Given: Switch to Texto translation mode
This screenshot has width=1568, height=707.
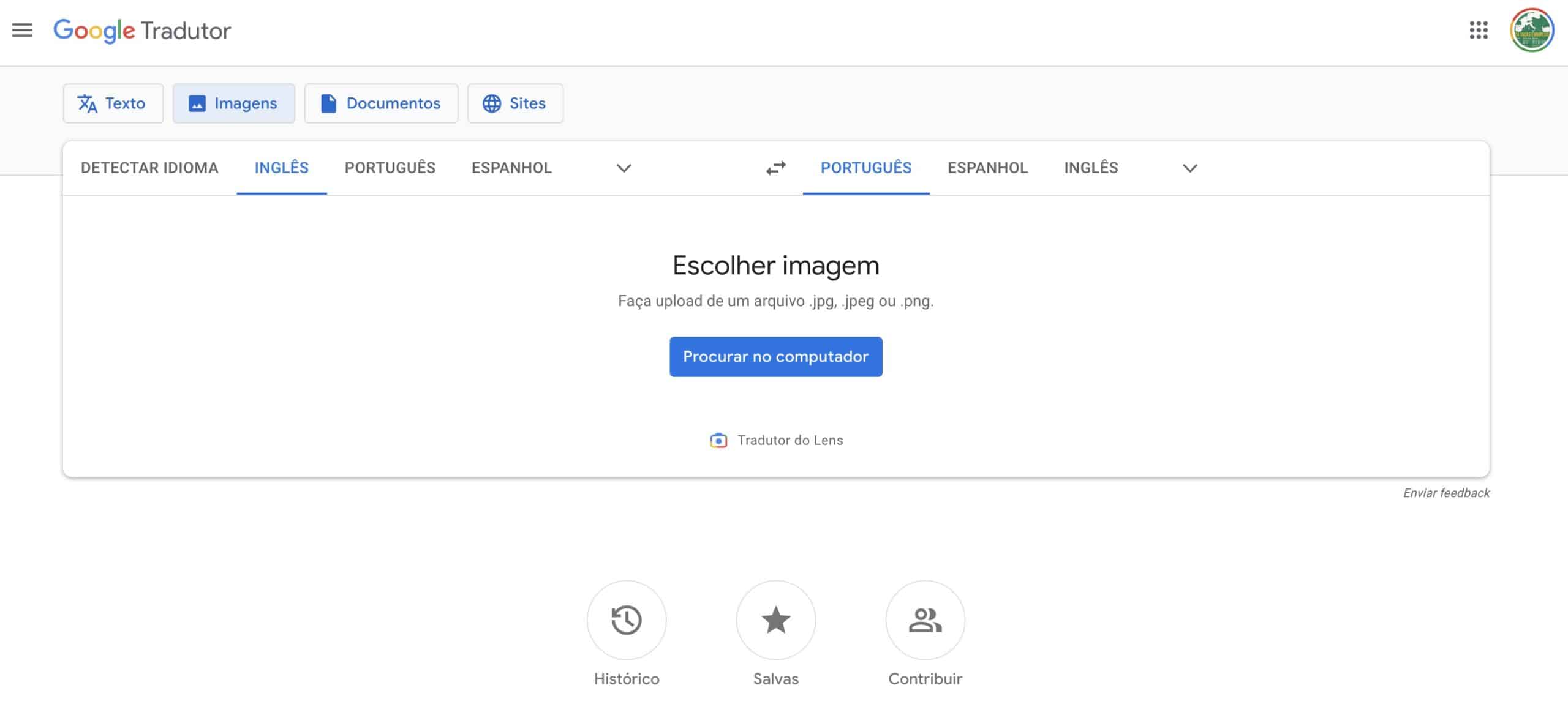Looking at the screenshot, I should [113, 103].
